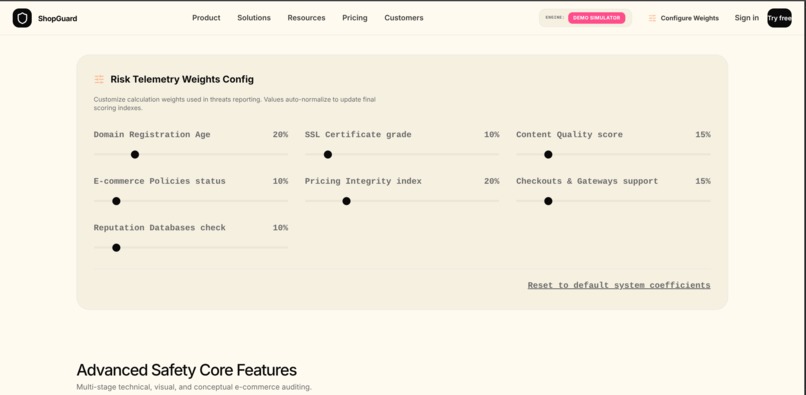Click the Risk Telemetry Weights Config heading
This screenshot has height=395, width=806.
click(182, 79)
